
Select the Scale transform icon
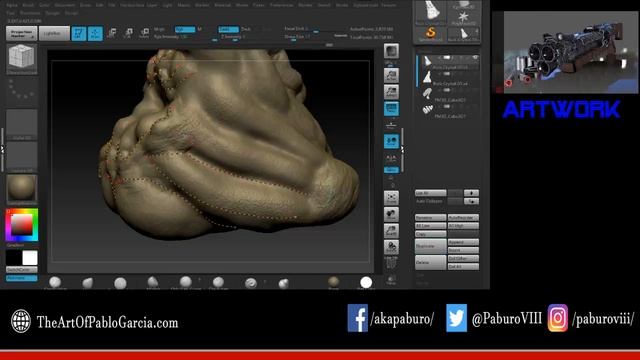point(128,33)
